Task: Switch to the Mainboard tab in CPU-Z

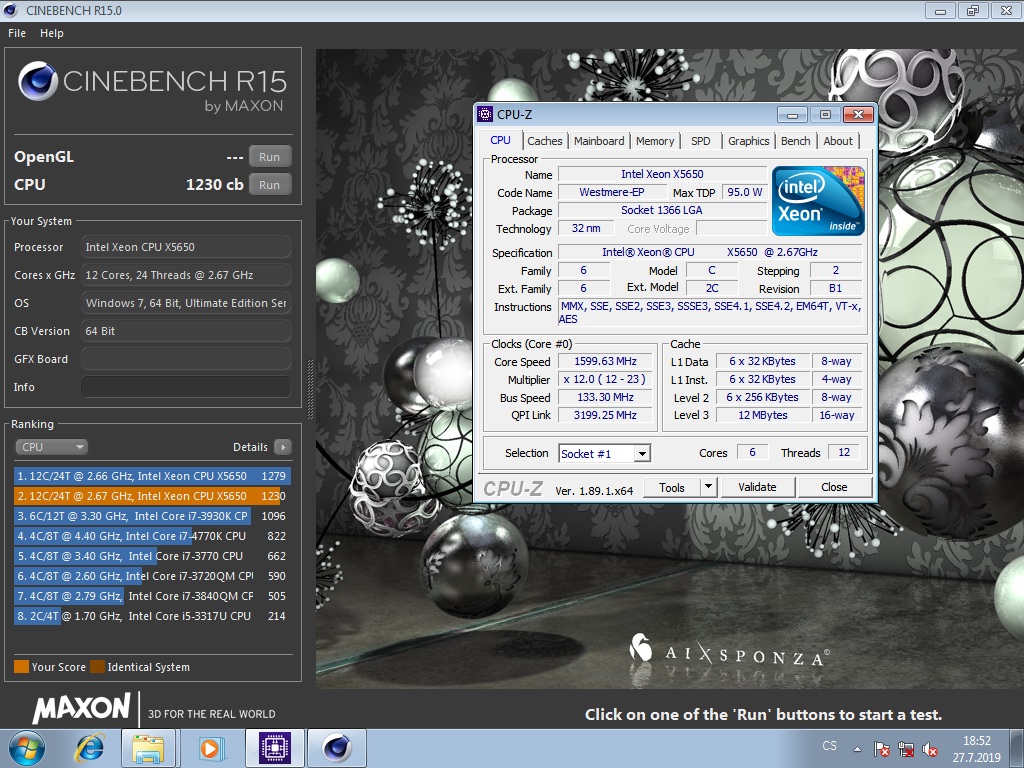Action: click(x=599, y=141)
